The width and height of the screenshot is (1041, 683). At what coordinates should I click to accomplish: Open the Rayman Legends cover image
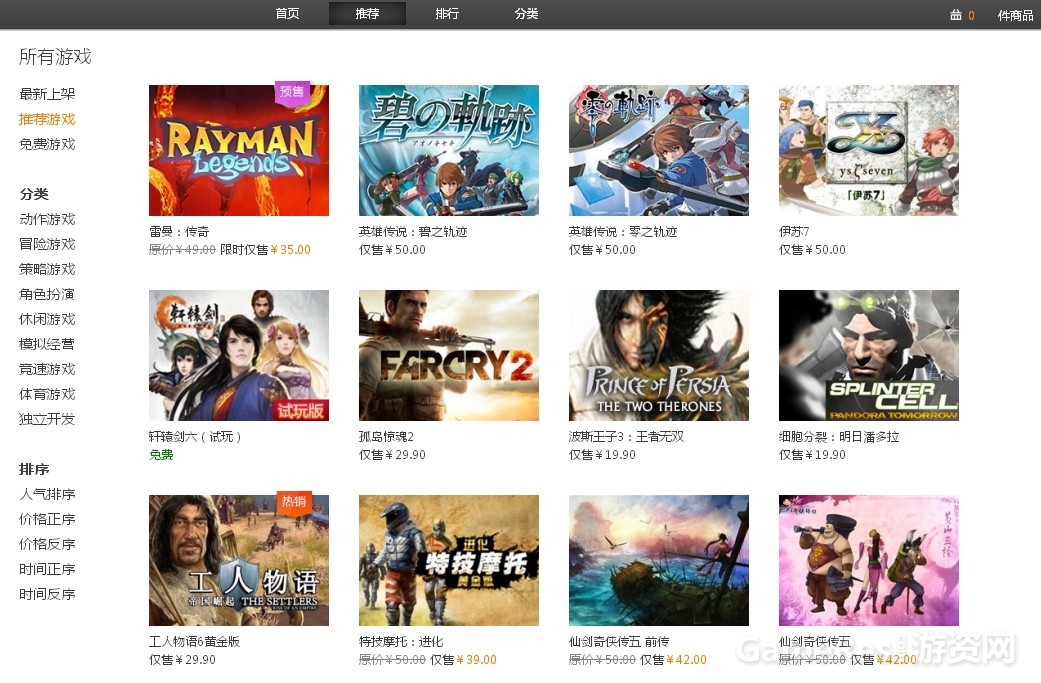(x=239, y=150)
